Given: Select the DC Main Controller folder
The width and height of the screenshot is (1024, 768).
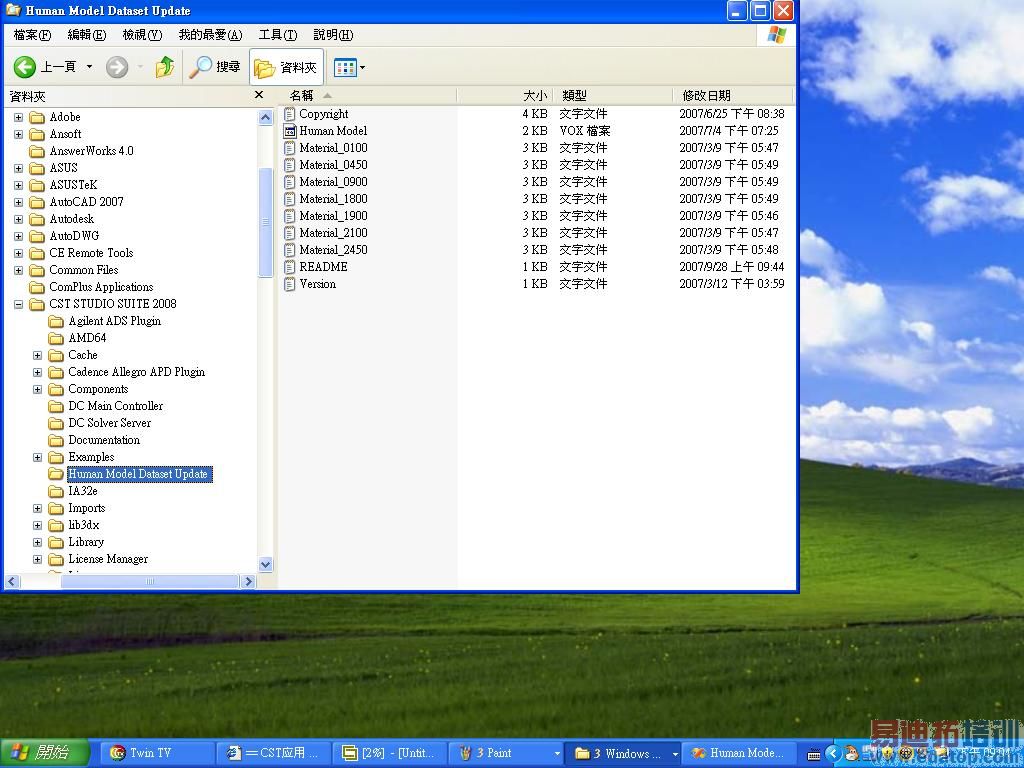Looking at the screenshot, I should [116, 406].
